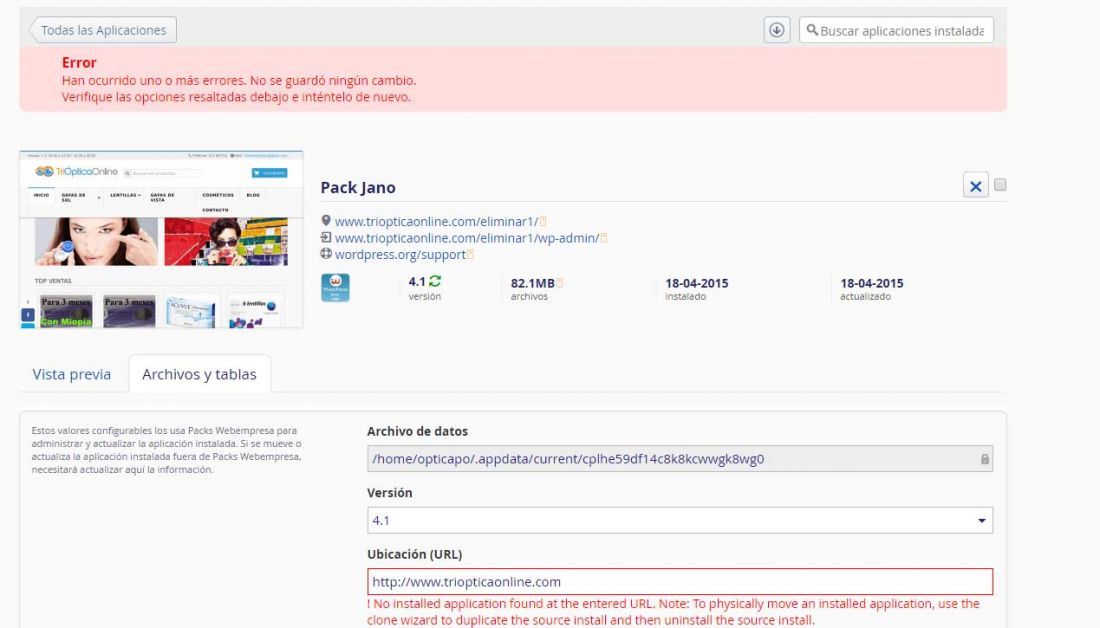Click the No installed application found error message
Viewport: 1100px width, 628px height.
point(673,612)
